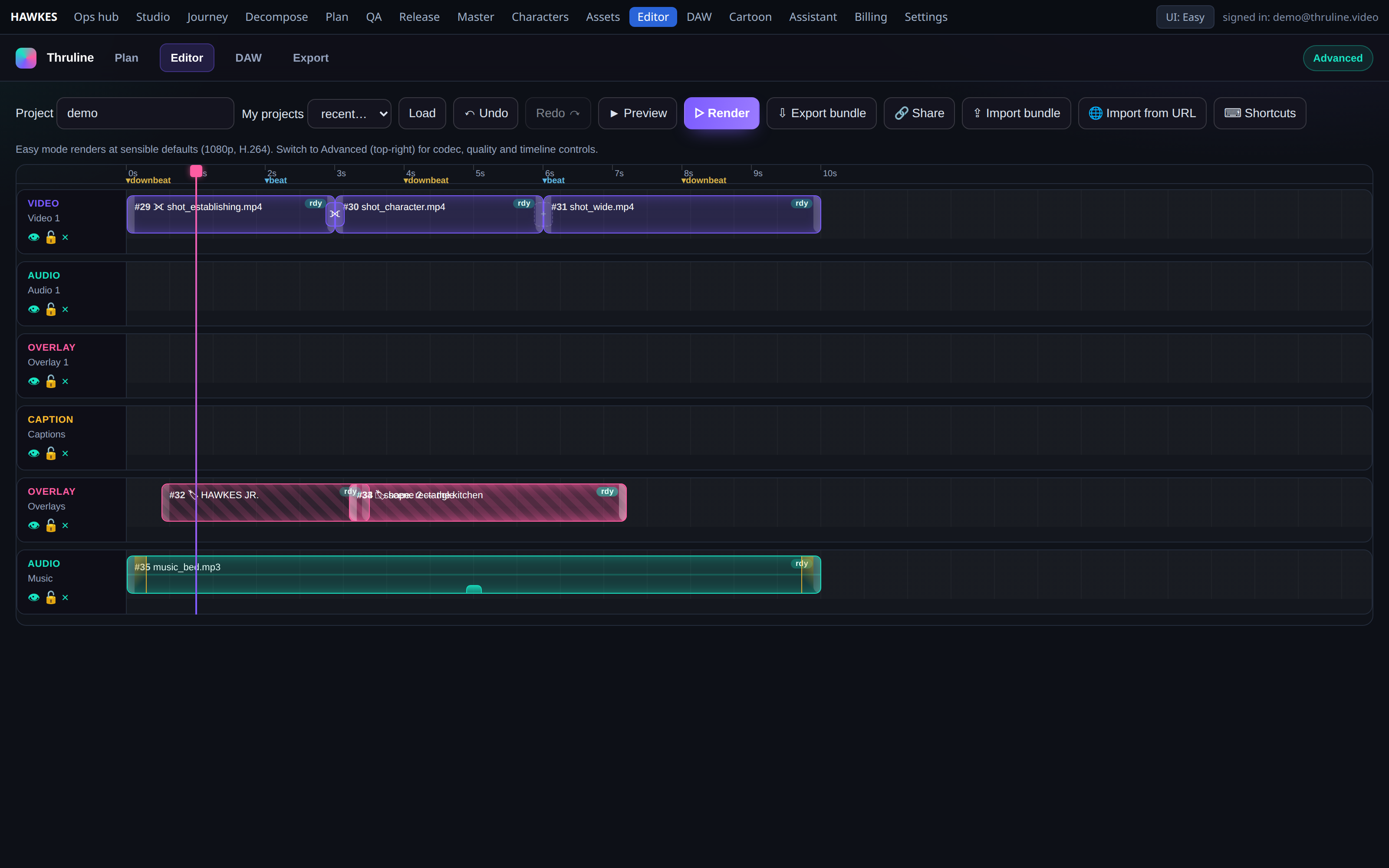Image resolution: width=1389 pixels, height=868 pixels.
Task: Remove the Captions track with its x icon
Action: point(65,454)
